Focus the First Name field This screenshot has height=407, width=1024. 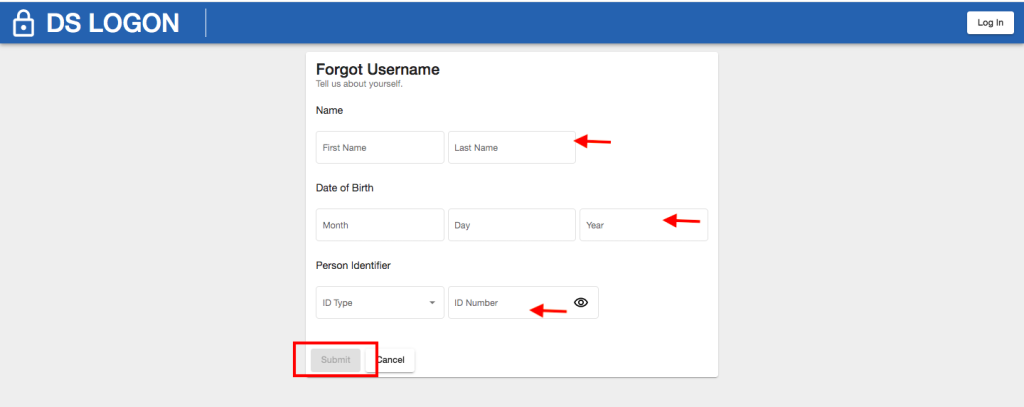click(380, 148)
